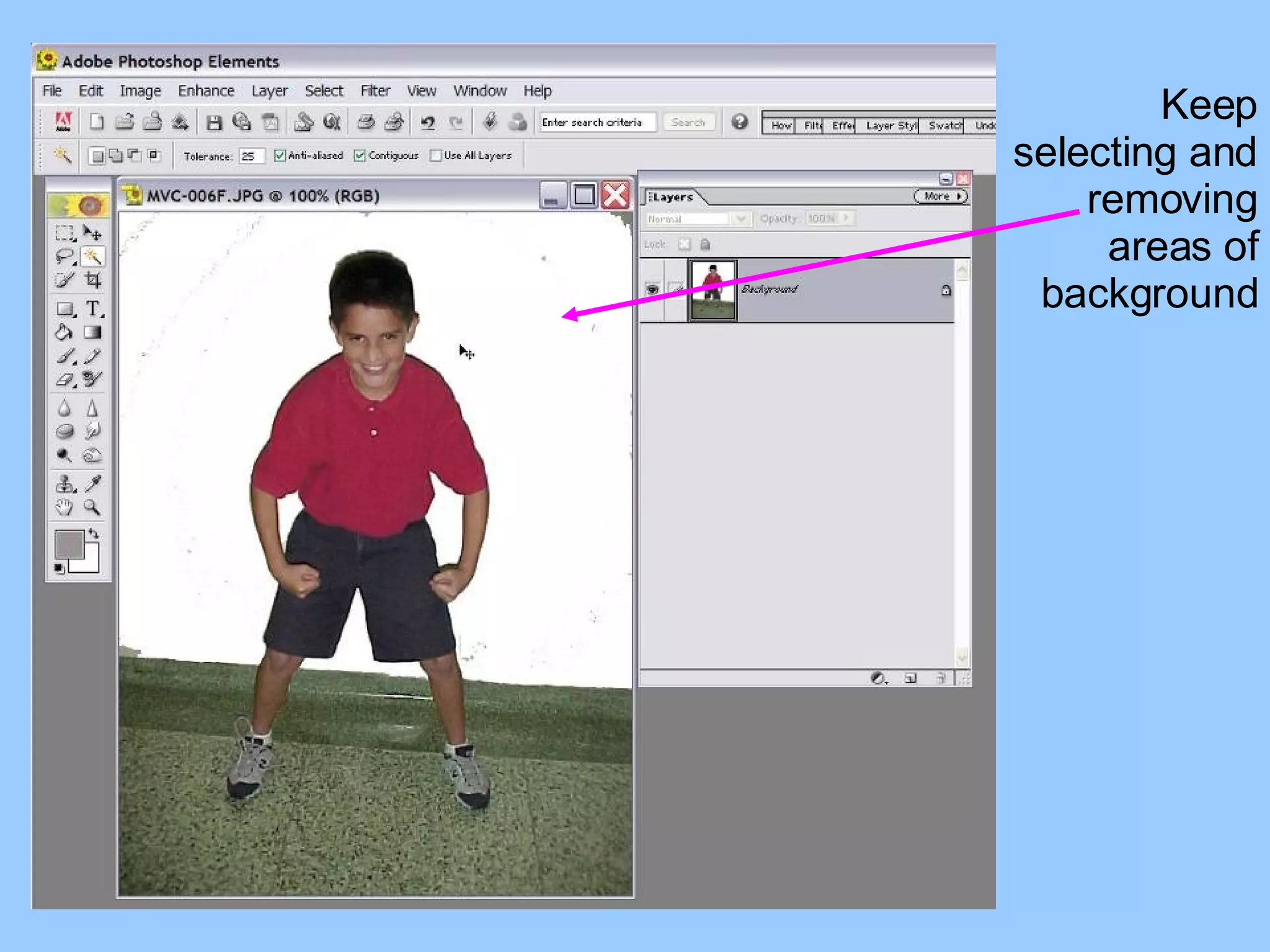Choose New Selection mode button
1270x952 pixels.
(97, 156)
